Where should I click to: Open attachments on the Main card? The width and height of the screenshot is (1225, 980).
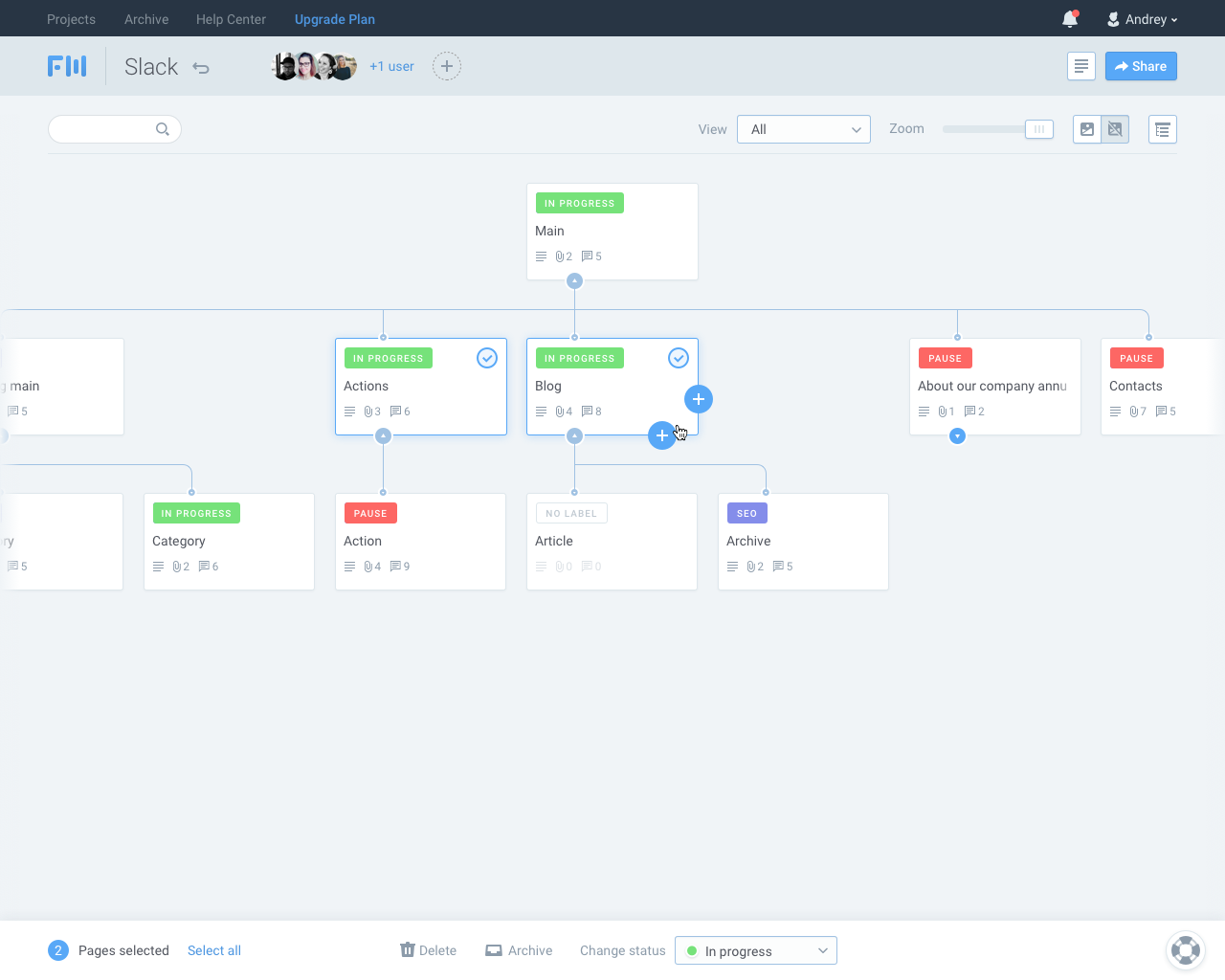[564, 256]
